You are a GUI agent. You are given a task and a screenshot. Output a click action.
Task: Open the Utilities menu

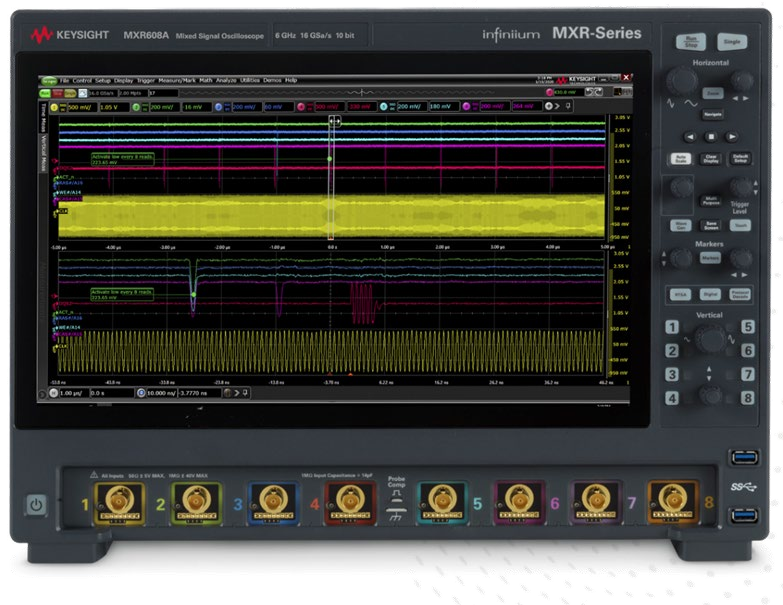point(250,80)
